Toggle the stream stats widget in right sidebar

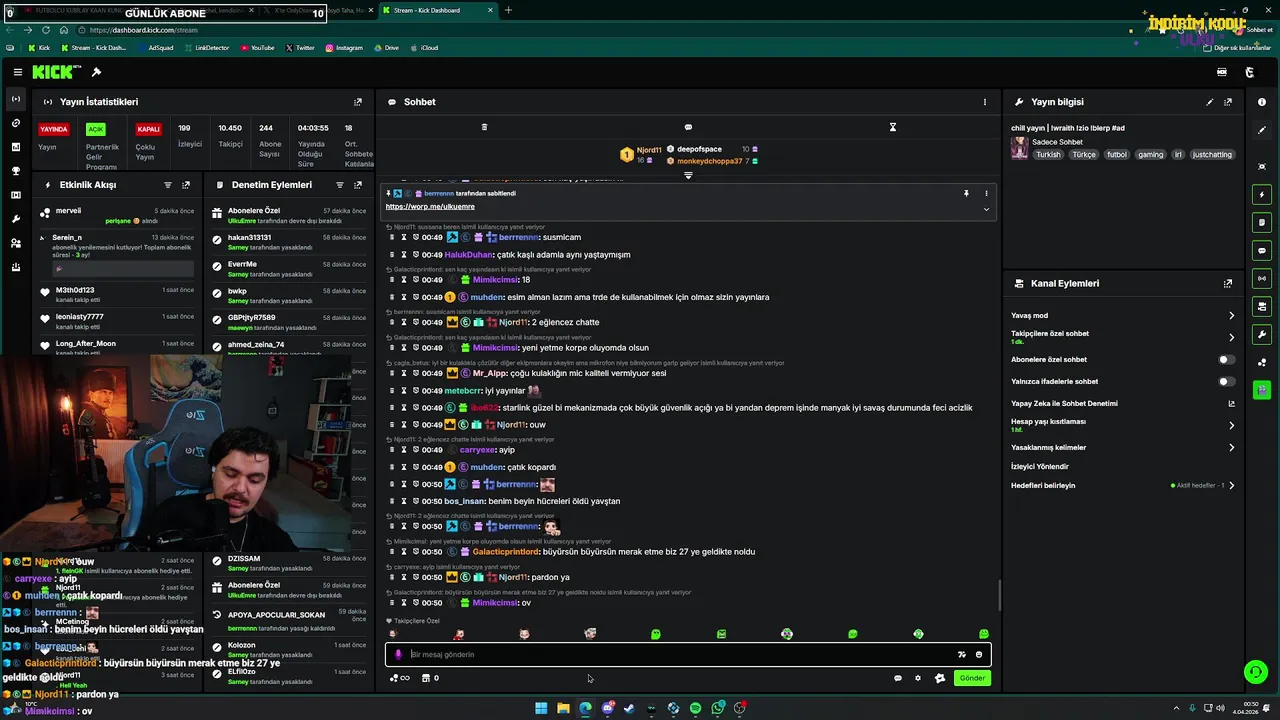coord(1262,278)
